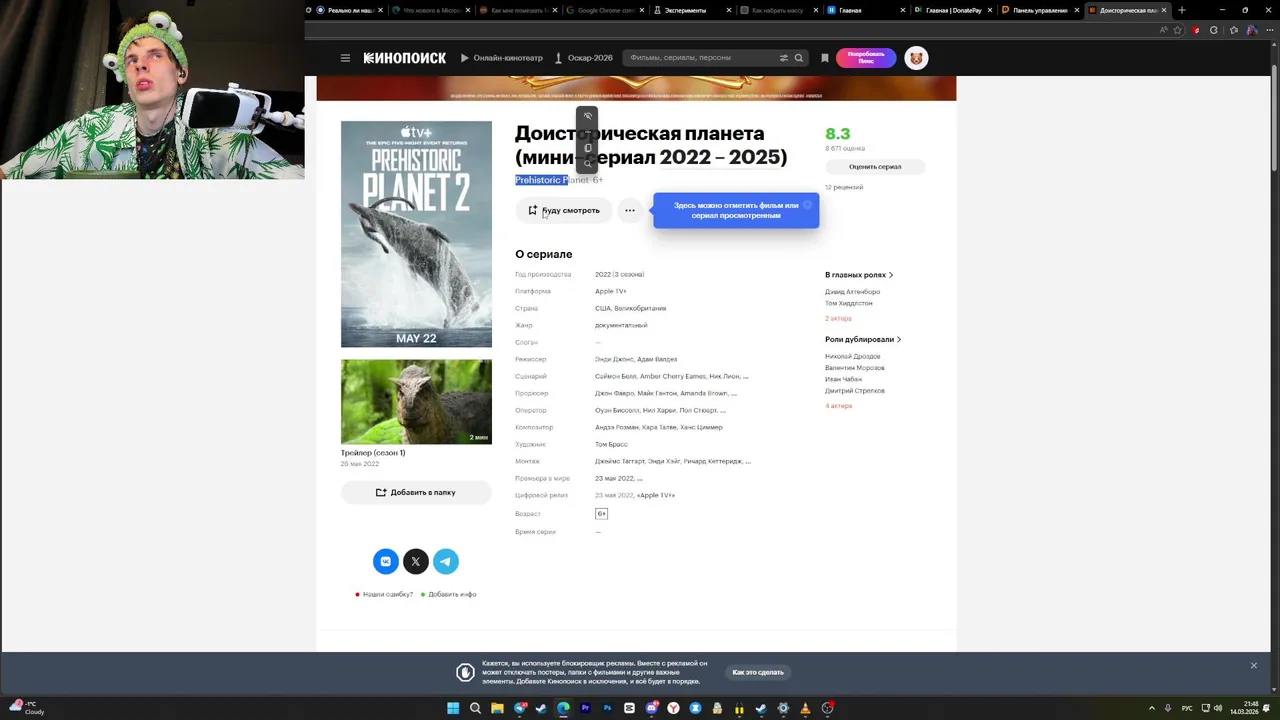Open документальный genre link
The image size is (1280, 720).
(621, 325)
